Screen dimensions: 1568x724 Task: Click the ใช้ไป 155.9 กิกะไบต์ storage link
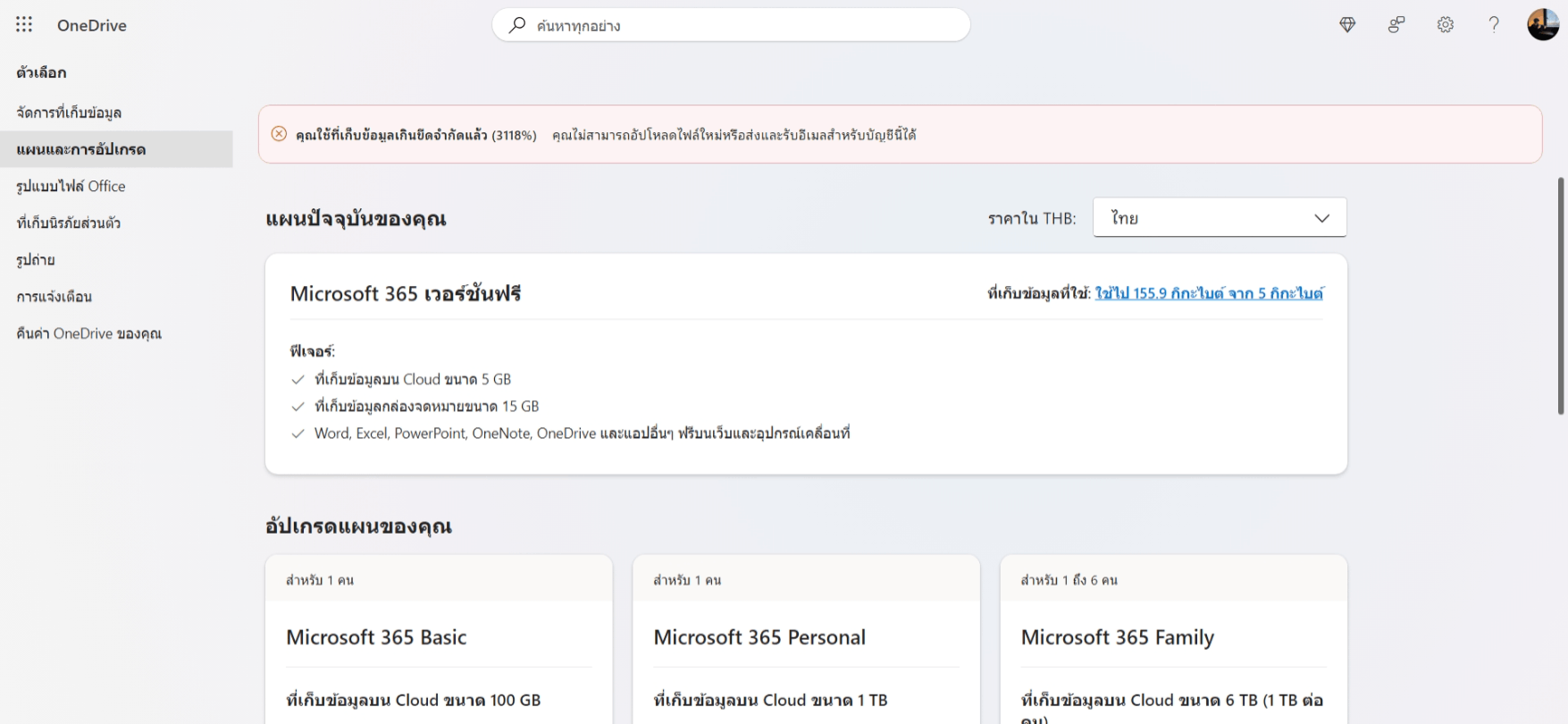[1209, 293]
